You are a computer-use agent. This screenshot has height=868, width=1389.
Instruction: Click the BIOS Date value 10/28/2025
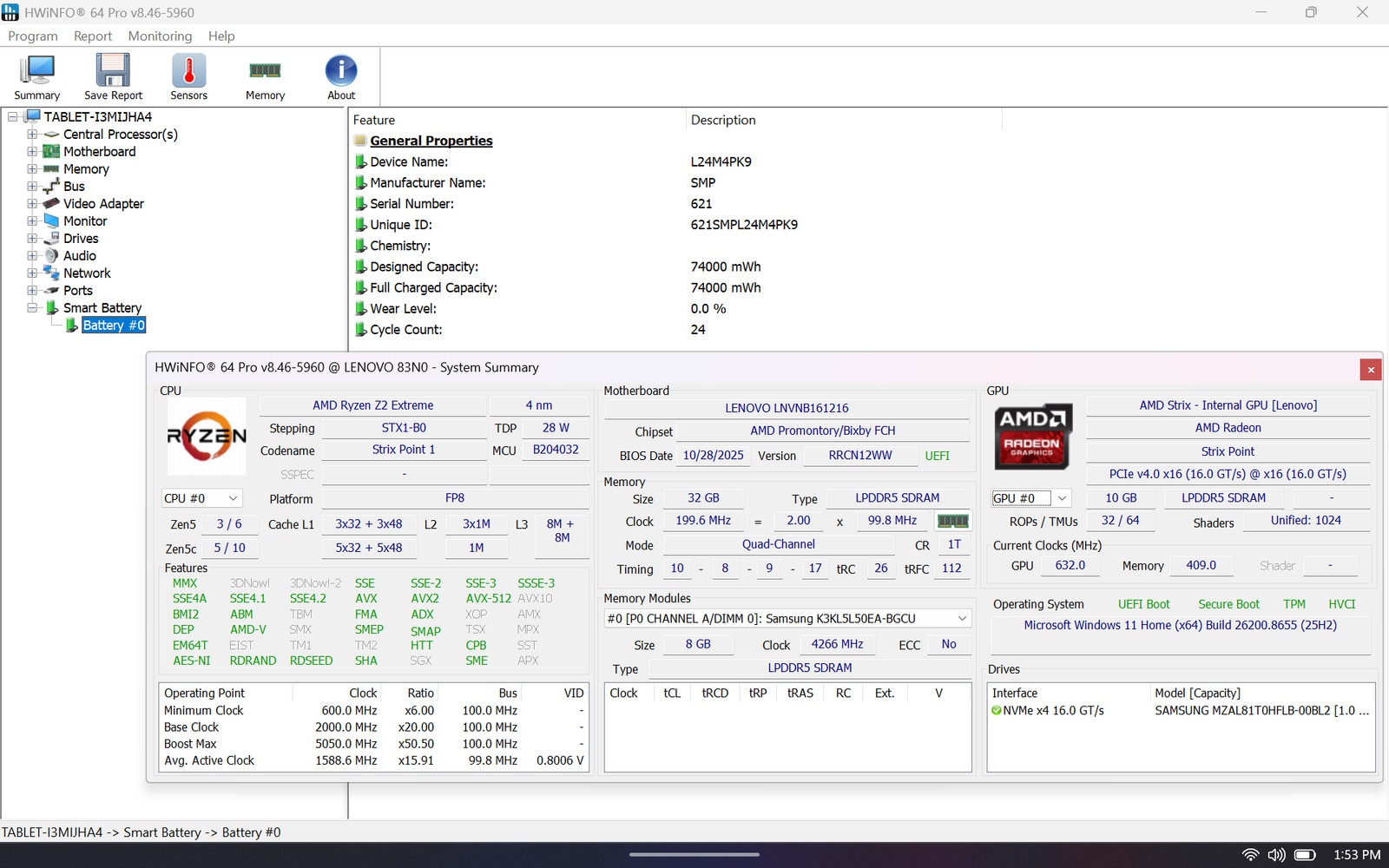point(714,456)
